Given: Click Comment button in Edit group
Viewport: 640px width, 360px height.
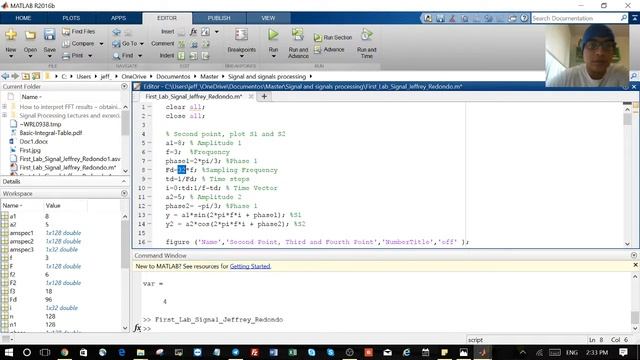Looking at the screenshot, I should pos(162,43).
